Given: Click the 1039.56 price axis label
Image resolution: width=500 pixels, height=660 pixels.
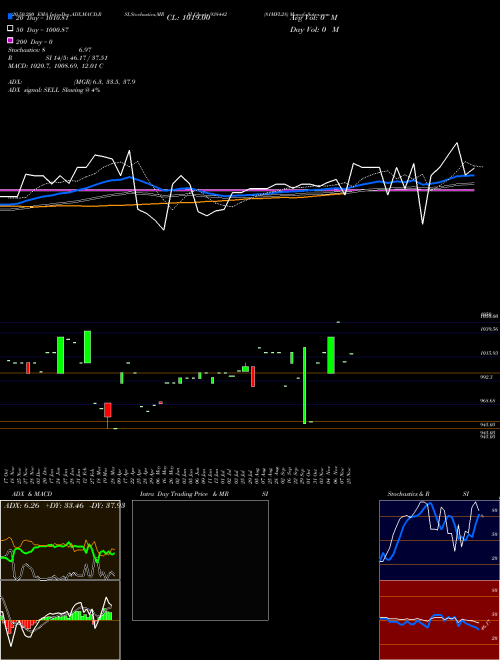Looking at the screenshot, I should tap(489, 329).
